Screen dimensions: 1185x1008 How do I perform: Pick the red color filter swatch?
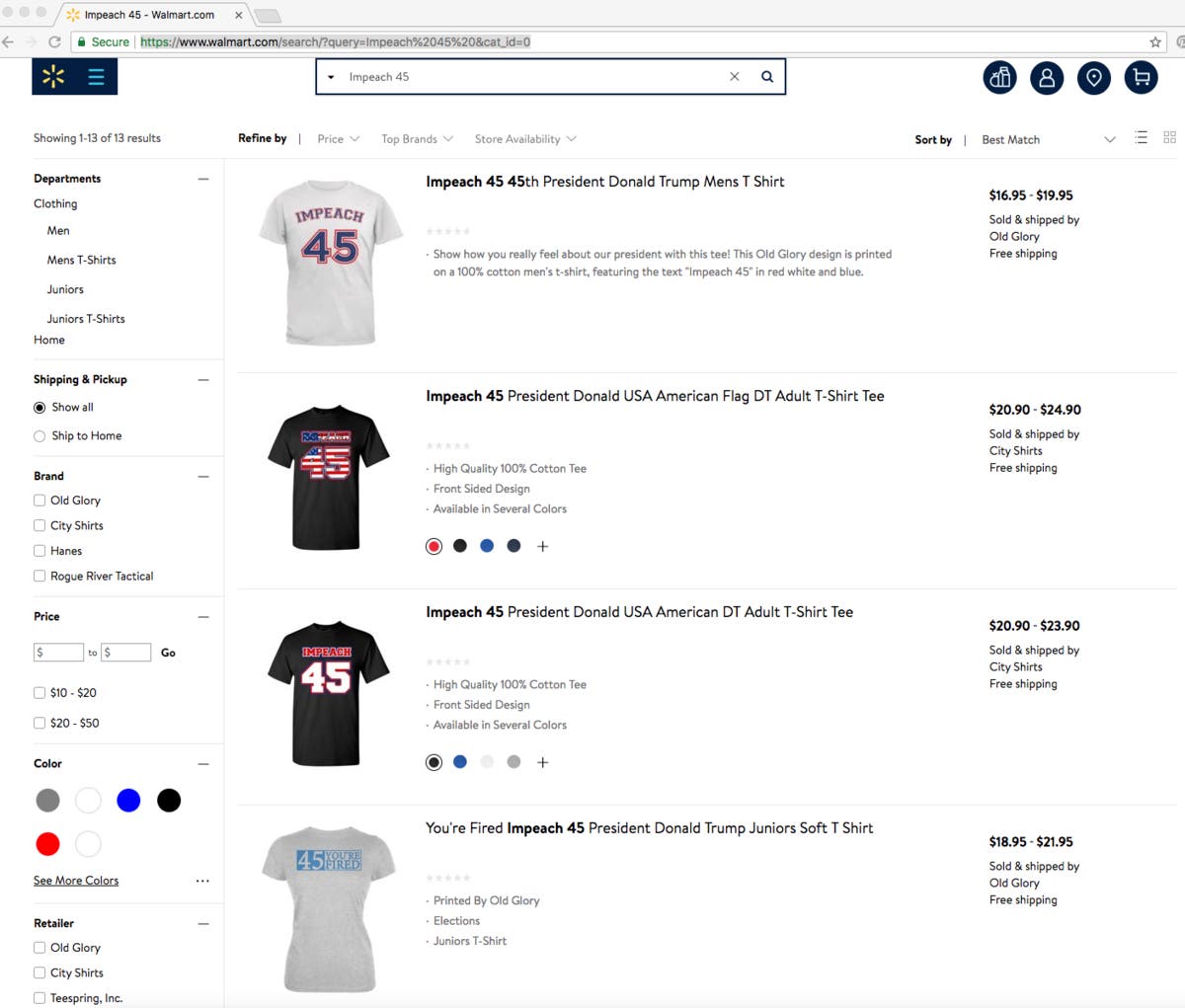(x=47, y=844)
